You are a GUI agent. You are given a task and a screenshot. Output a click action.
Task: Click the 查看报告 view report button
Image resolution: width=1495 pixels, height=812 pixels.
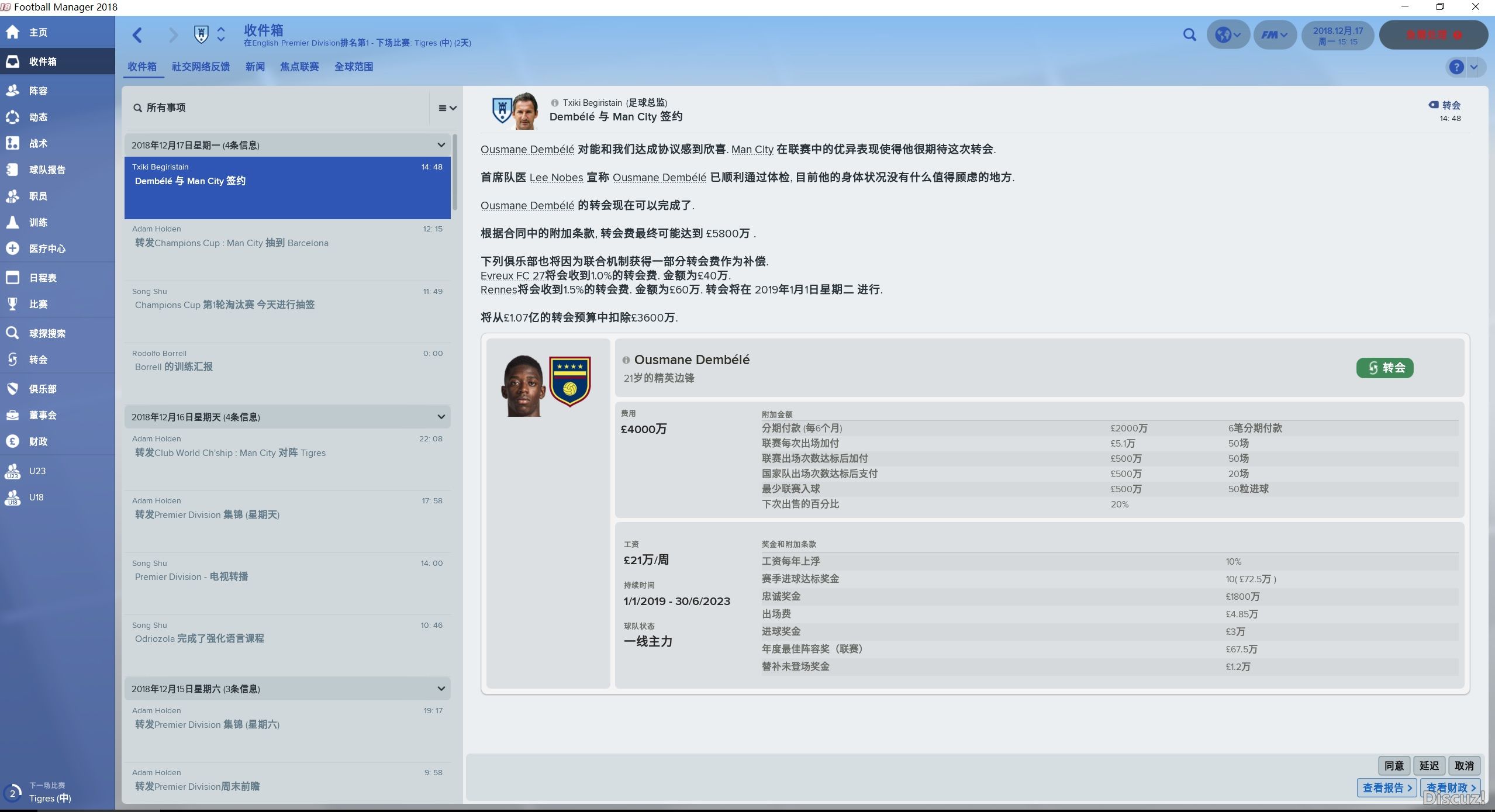click(x=1386, y=787)
